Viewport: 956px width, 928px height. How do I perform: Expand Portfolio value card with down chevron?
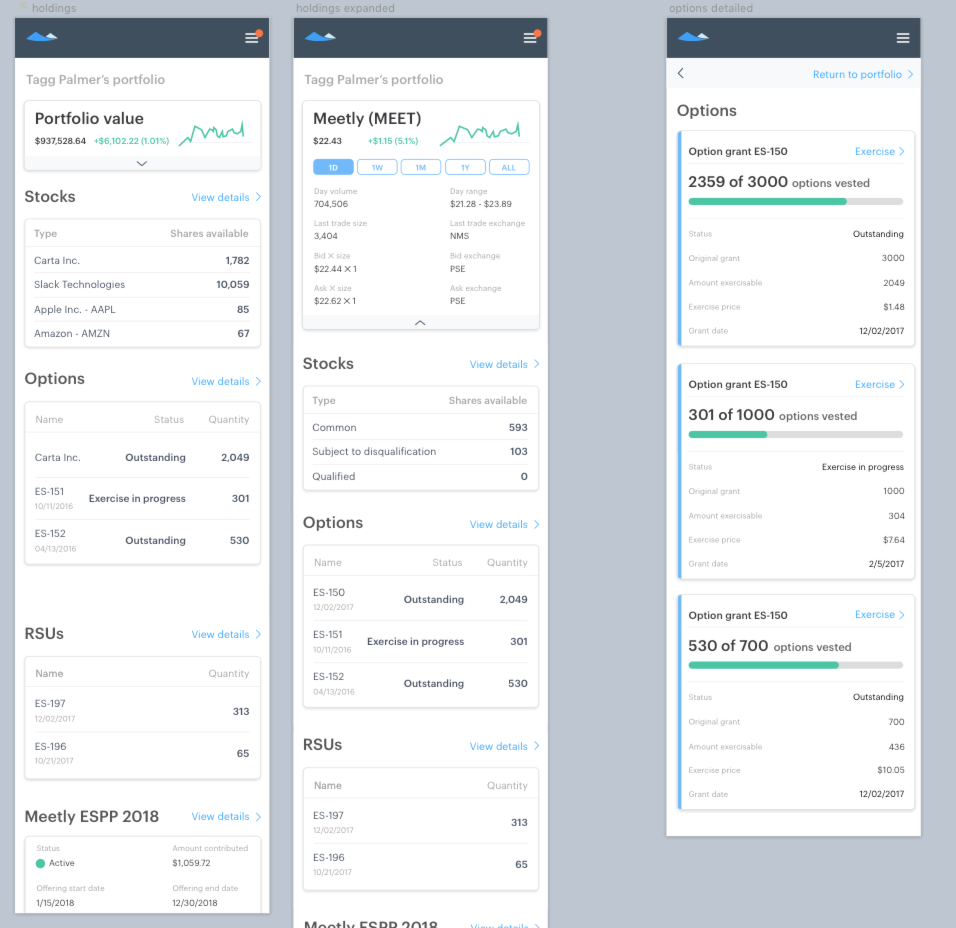click(142, 163)
